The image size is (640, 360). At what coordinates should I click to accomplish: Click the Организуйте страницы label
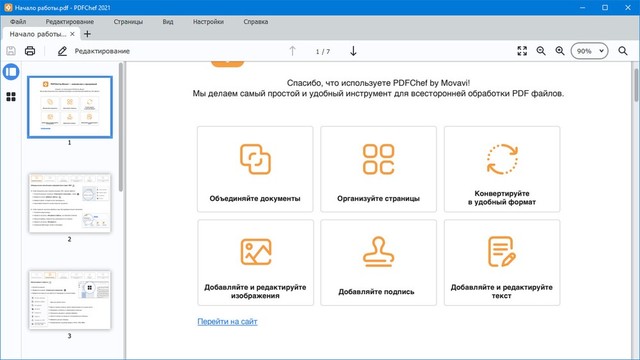point(378,198)
